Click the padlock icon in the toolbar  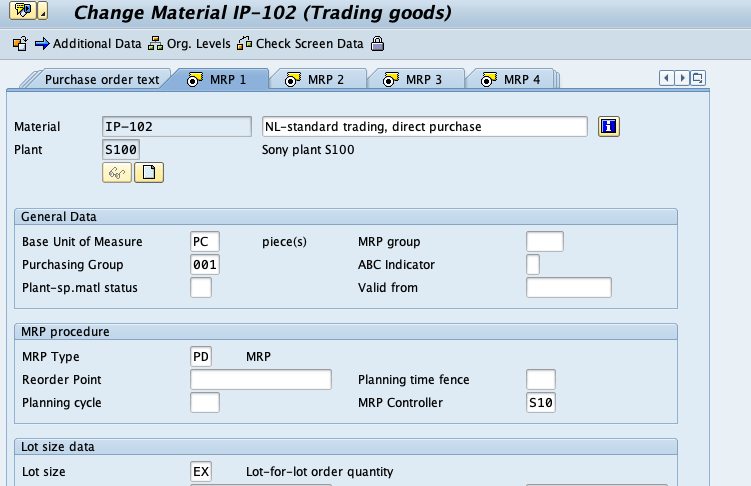tap(377, 44)
